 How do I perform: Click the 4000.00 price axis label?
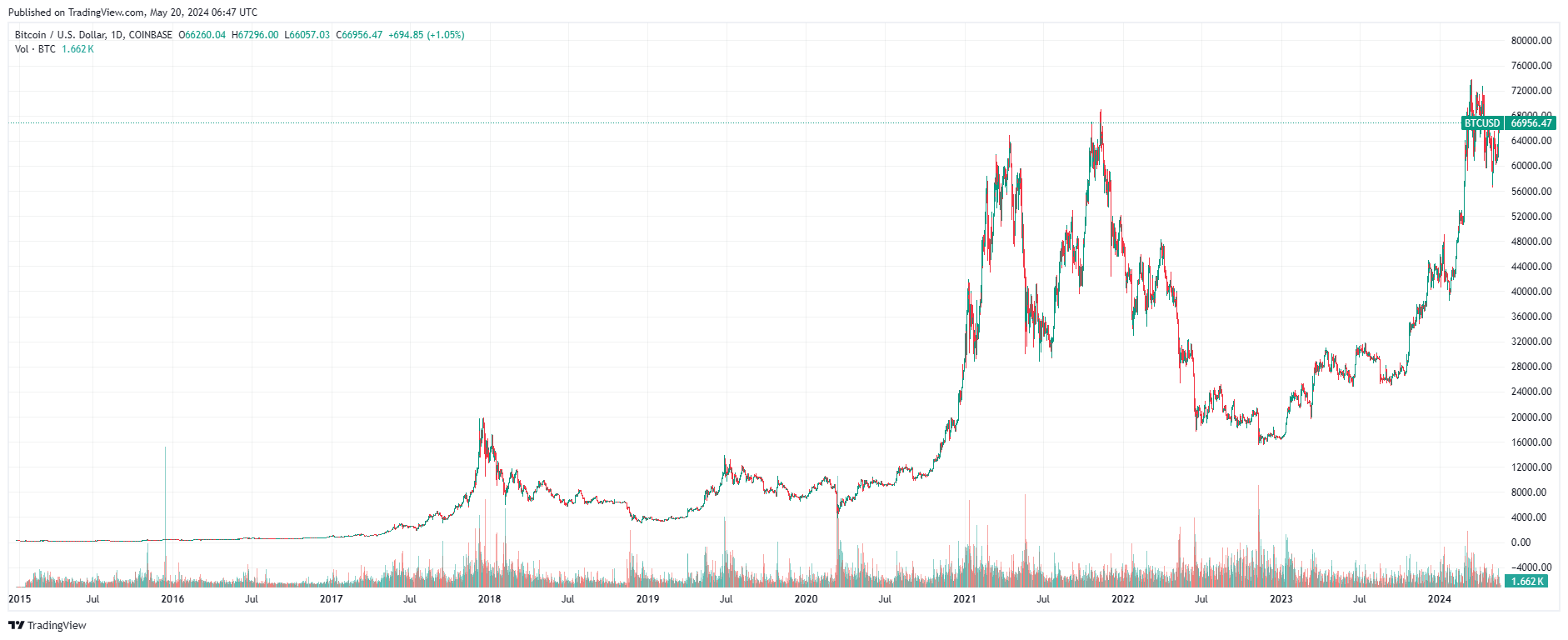(1529, 517)
